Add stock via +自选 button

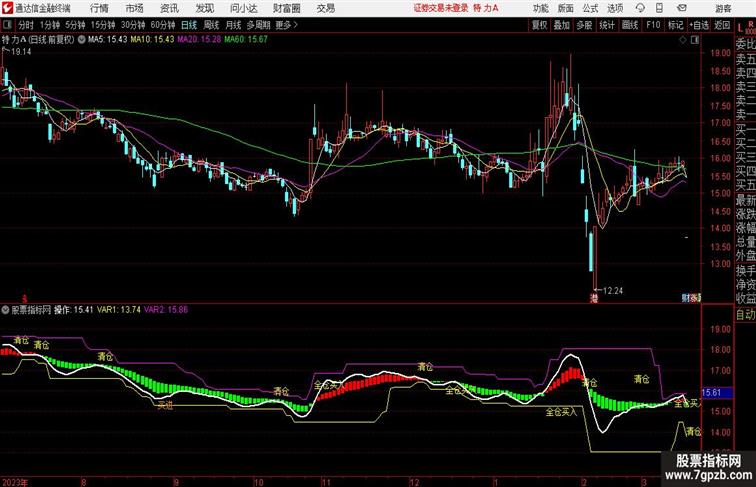pos(699,25)
